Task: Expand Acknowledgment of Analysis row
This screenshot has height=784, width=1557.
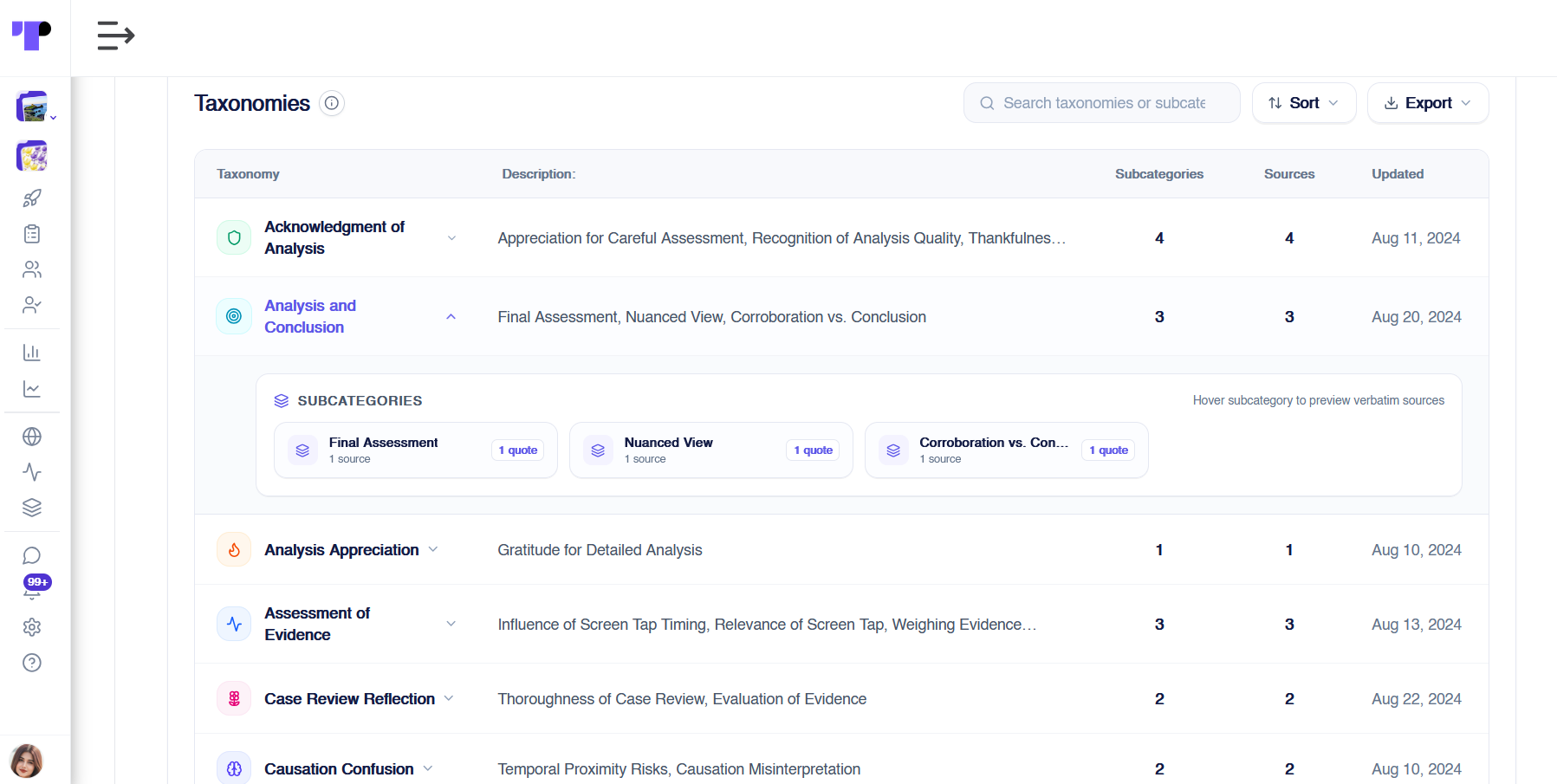Action: point(451,238)
